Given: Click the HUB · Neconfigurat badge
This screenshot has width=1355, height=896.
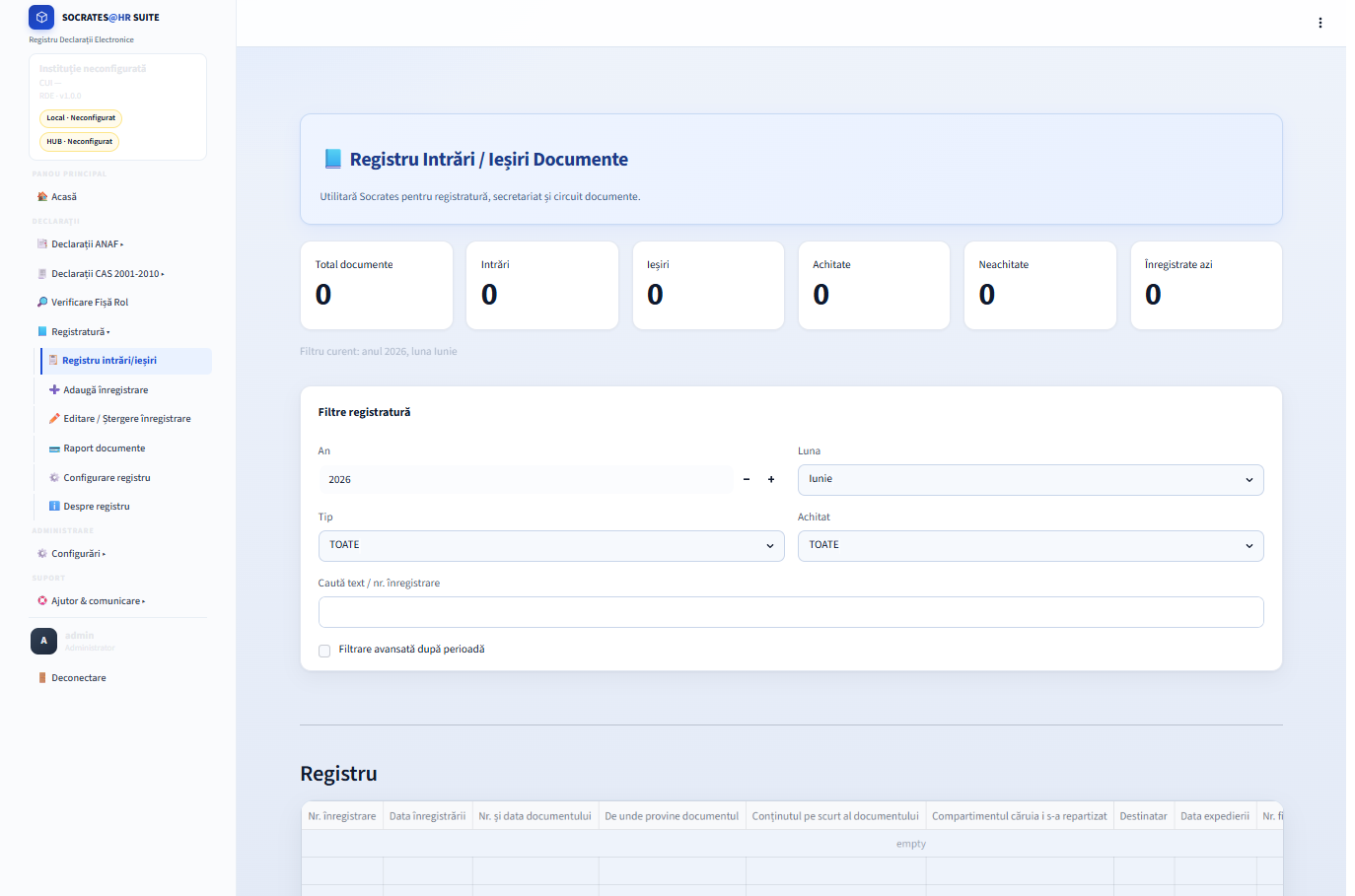Looking at the screenshot, I should pyautogui.click(x=80, y=142).
